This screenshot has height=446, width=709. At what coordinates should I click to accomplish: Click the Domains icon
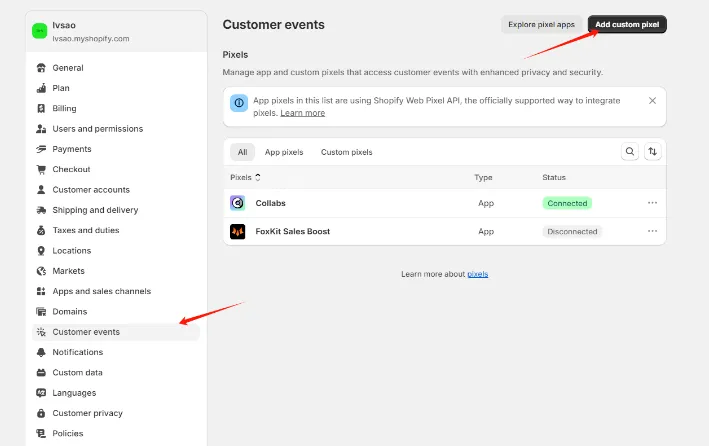pyautogui.click(x=41, y=312)
